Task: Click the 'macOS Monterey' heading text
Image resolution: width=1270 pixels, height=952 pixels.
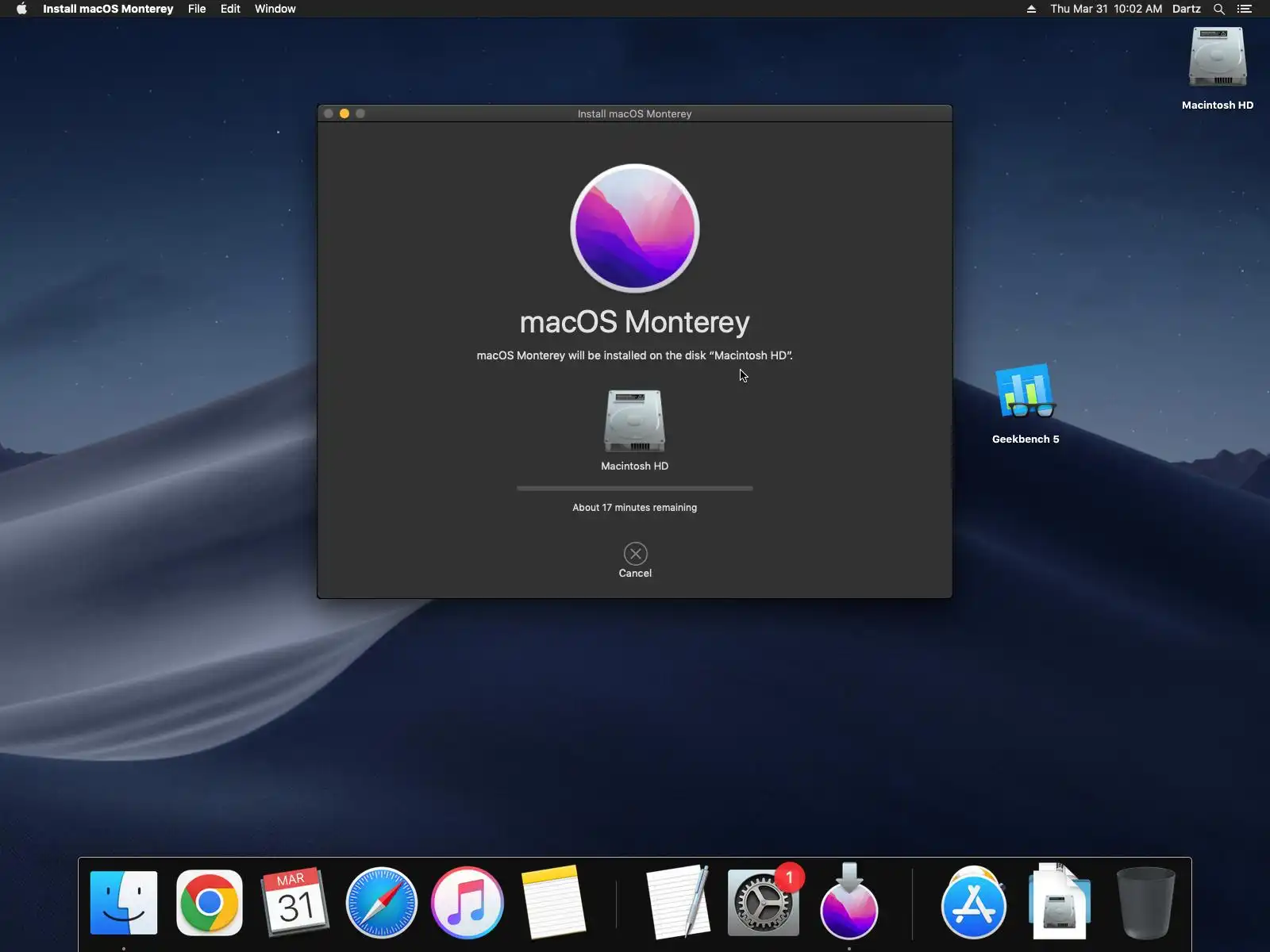Action: [x=635, y=322]
